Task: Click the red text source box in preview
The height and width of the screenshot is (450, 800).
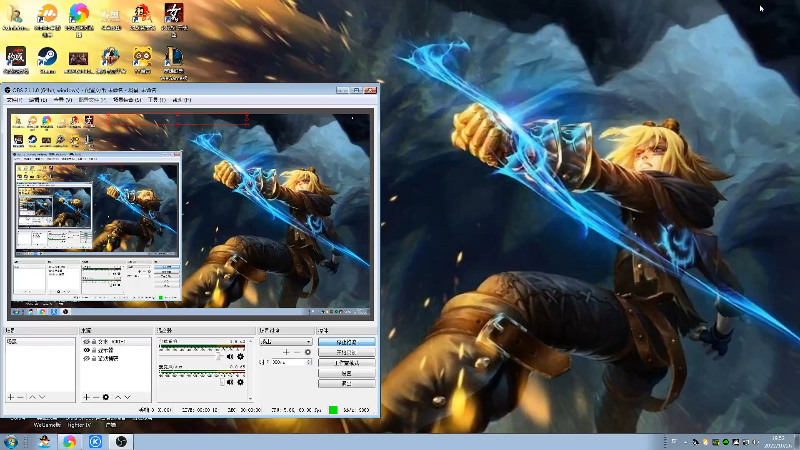Action: (x=178, y=119)
